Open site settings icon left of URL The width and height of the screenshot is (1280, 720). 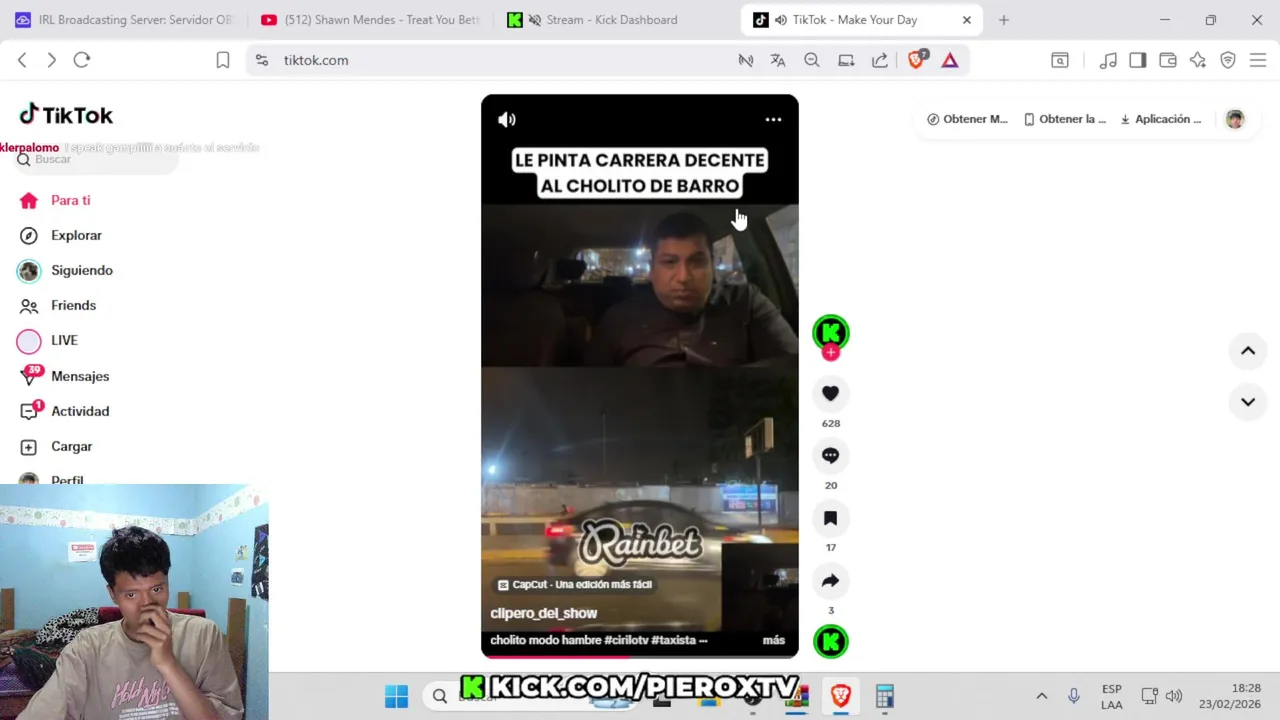262,60
